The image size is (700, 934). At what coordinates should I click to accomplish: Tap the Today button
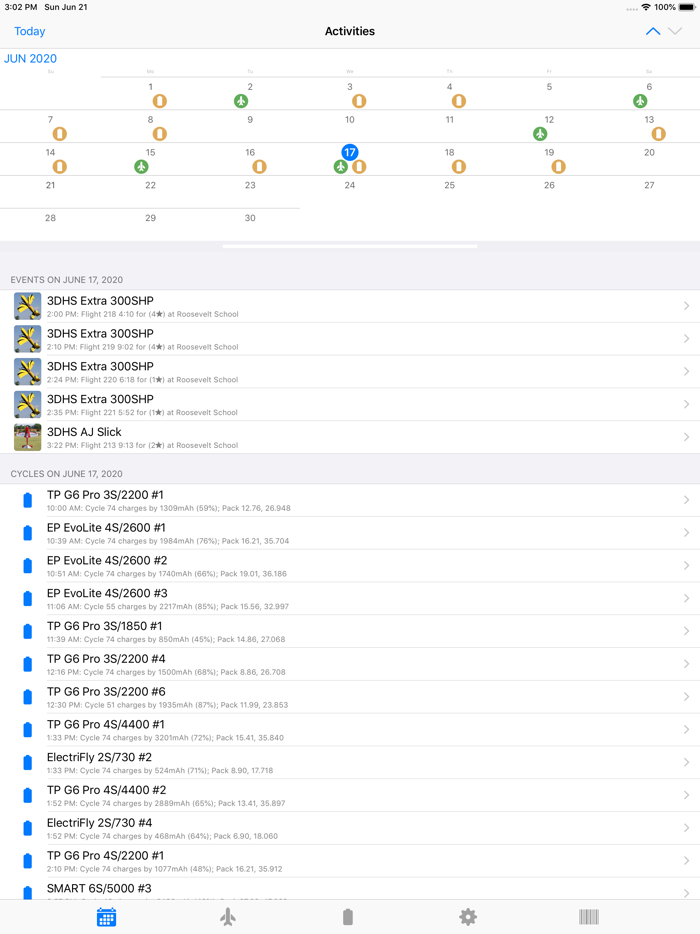click(30, 31)
